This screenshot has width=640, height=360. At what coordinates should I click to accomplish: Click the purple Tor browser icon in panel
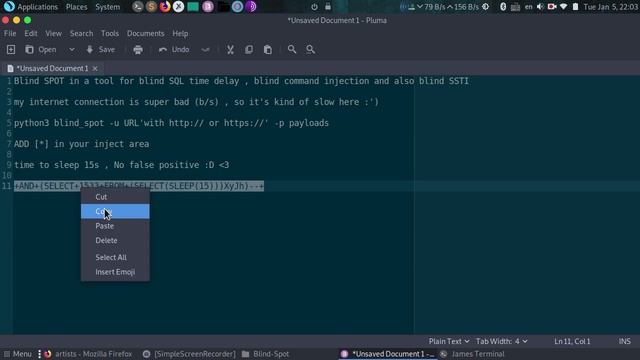tap(251, 7)
